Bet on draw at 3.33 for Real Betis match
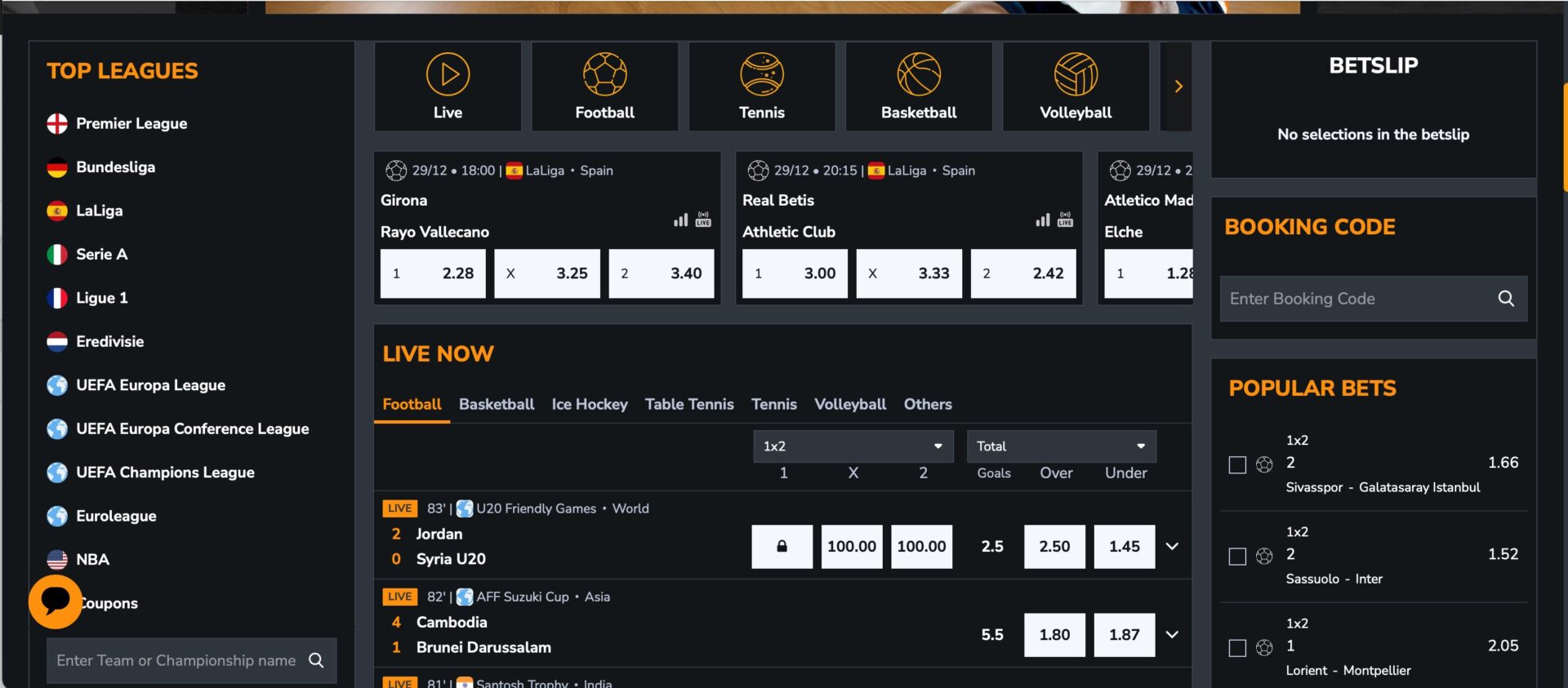Screen dimensions: 1568x688 coord(909,273)
